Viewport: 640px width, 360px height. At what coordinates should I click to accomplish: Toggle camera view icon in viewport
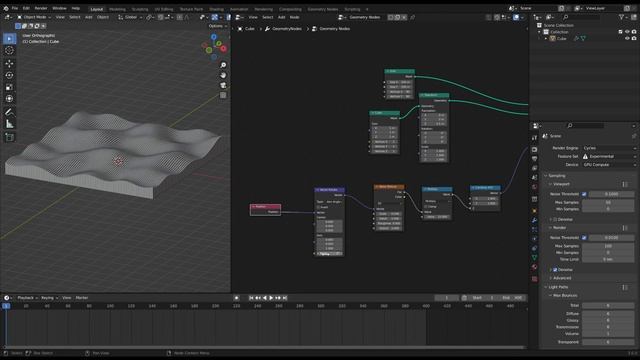tap(223, 85)
